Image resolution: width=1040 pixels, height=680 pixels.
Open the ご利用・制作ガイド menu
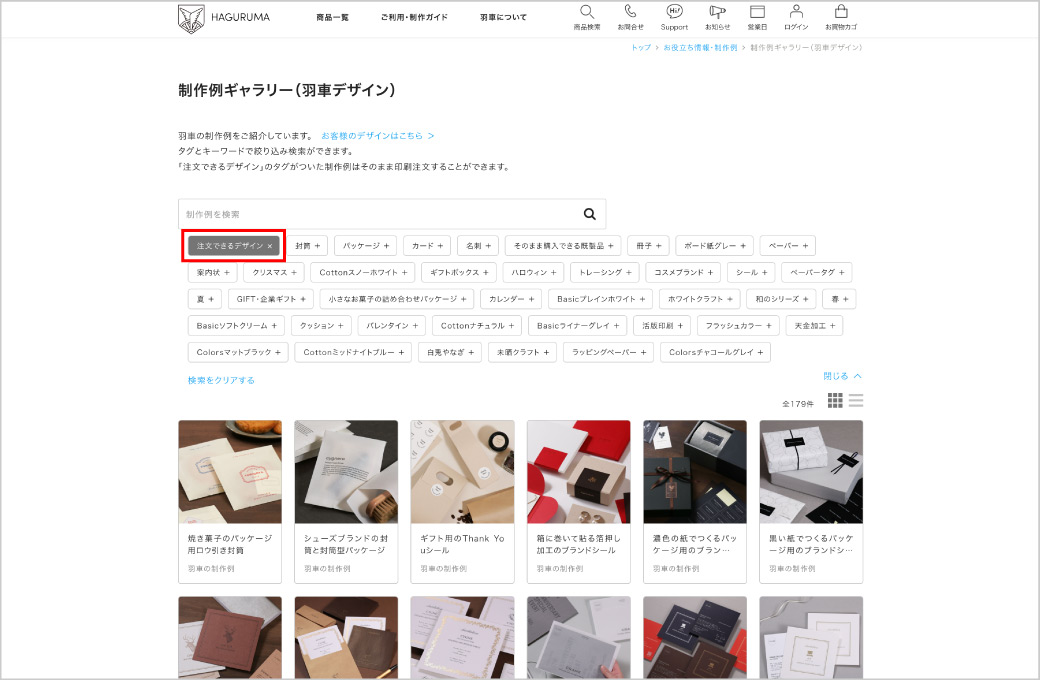(414, 18)
